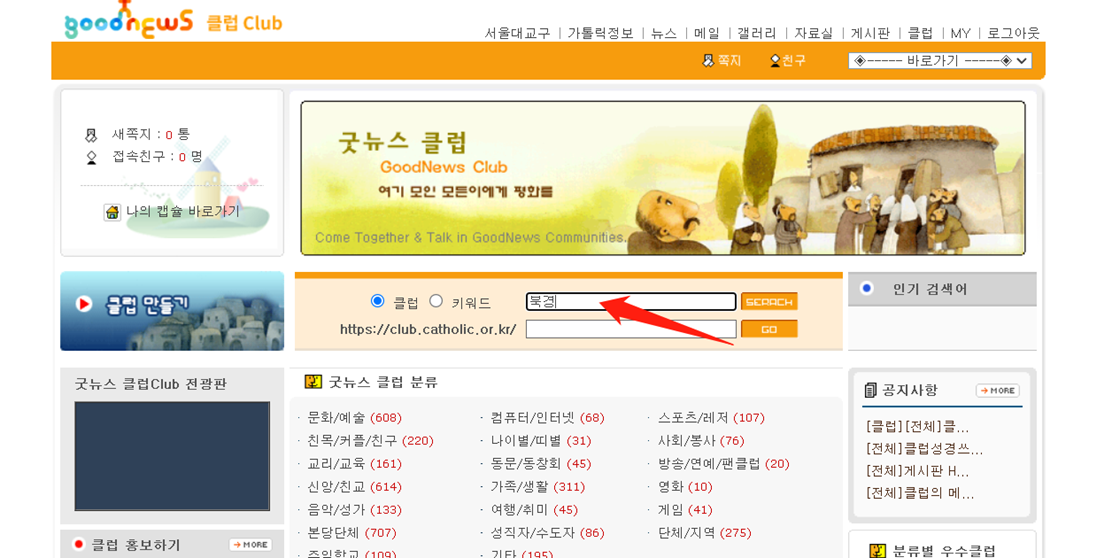Open 음악/성가 (133) category

pos(354,510)
